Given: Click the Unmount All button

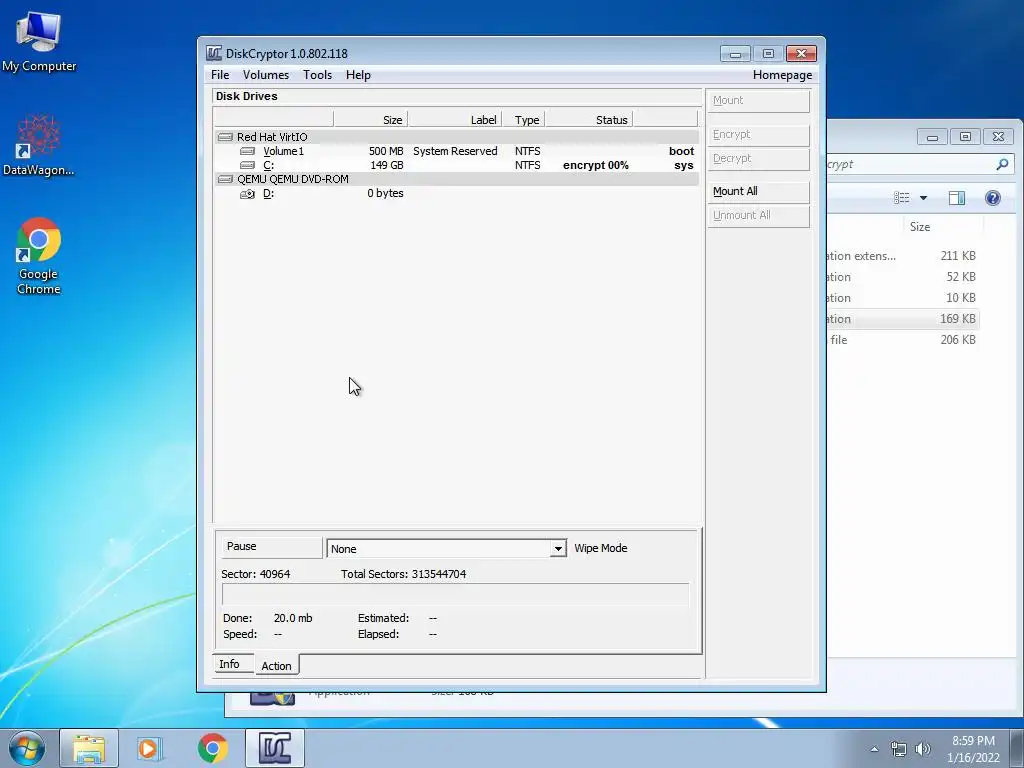Looking at the screenshot, I should (758, 216).
